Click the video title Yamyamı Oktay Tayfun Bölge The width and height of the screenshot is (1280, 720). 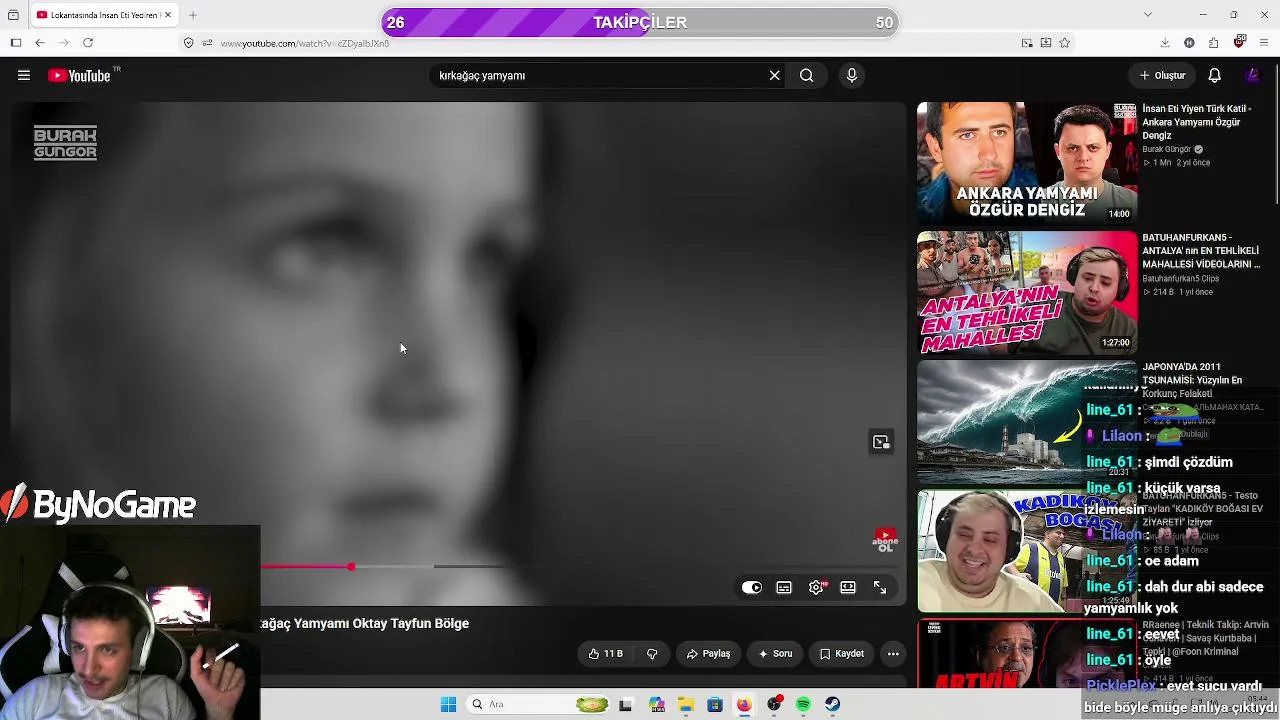click(x=365, y=623)
